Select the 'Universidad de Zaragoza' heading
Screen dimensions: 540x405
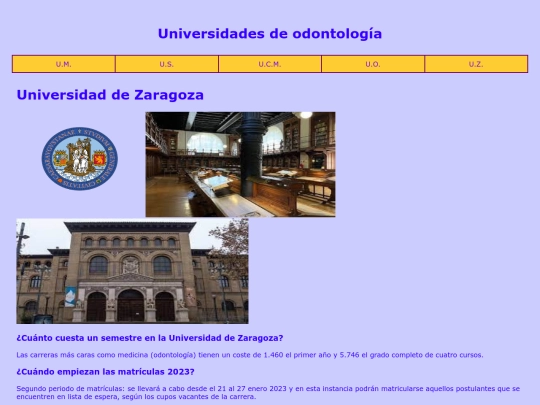(110, 95)
